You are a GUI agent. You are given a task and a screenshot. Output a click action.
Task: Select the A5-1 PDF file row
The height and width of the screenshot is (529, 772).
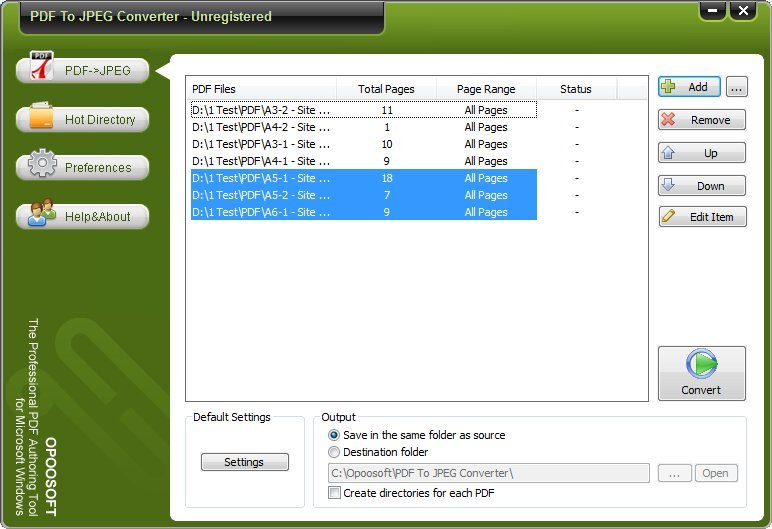[x=363, y=178]
